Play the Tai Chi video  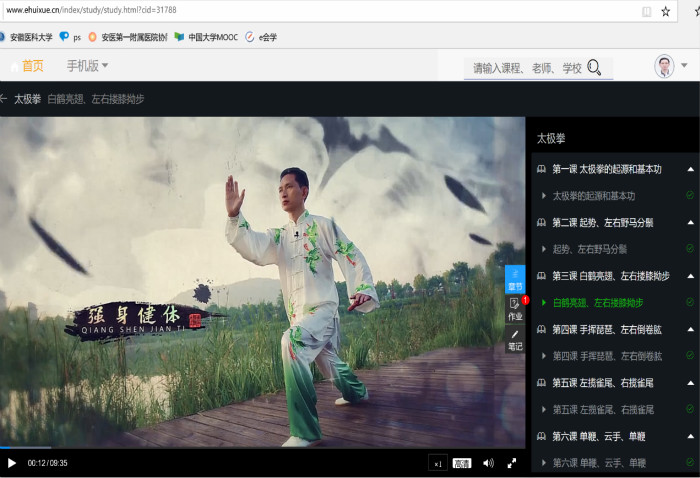(12, 463)
